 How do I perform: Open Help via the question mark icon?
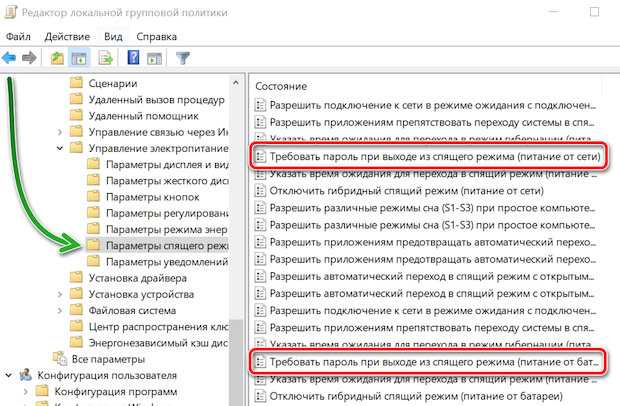(x=133, y=58)
